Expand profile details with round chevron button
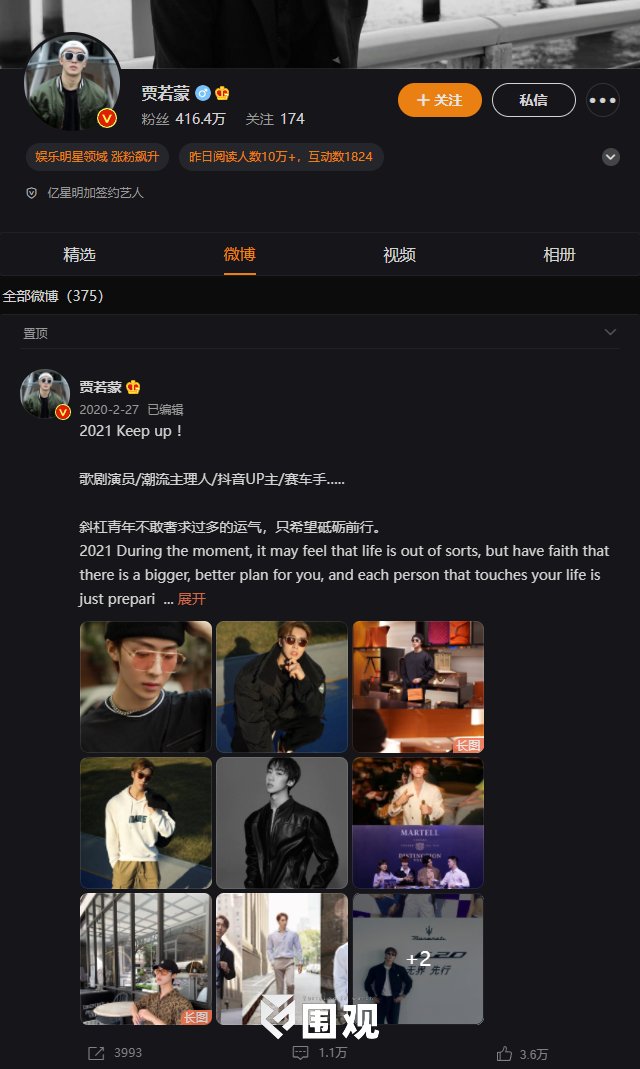Image resolution: width=640 pixels, height=1069 pixels. point(611,157)
